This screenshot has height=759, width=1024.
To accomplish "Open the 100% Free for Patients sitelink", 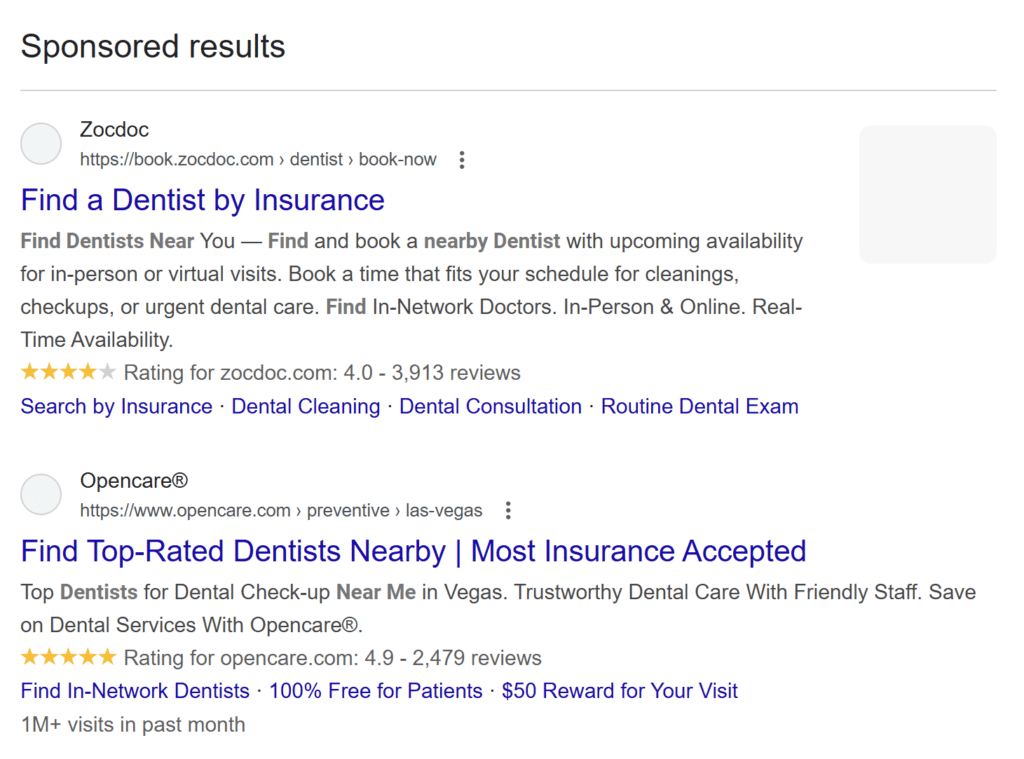I will [375, 690].
